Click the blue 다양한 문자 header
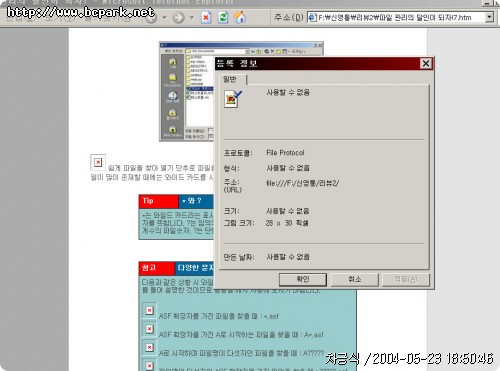This screenshot has width=500, height=371. pos(195,268)
